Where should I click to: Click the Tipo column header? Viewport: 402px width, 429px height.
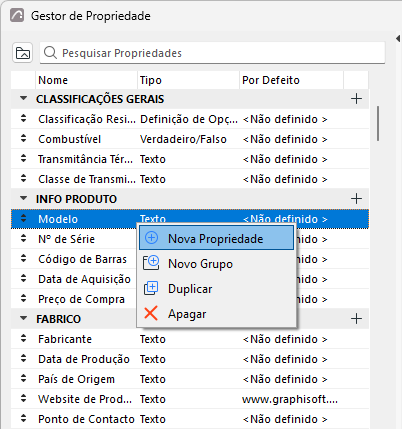pos(188,80)
